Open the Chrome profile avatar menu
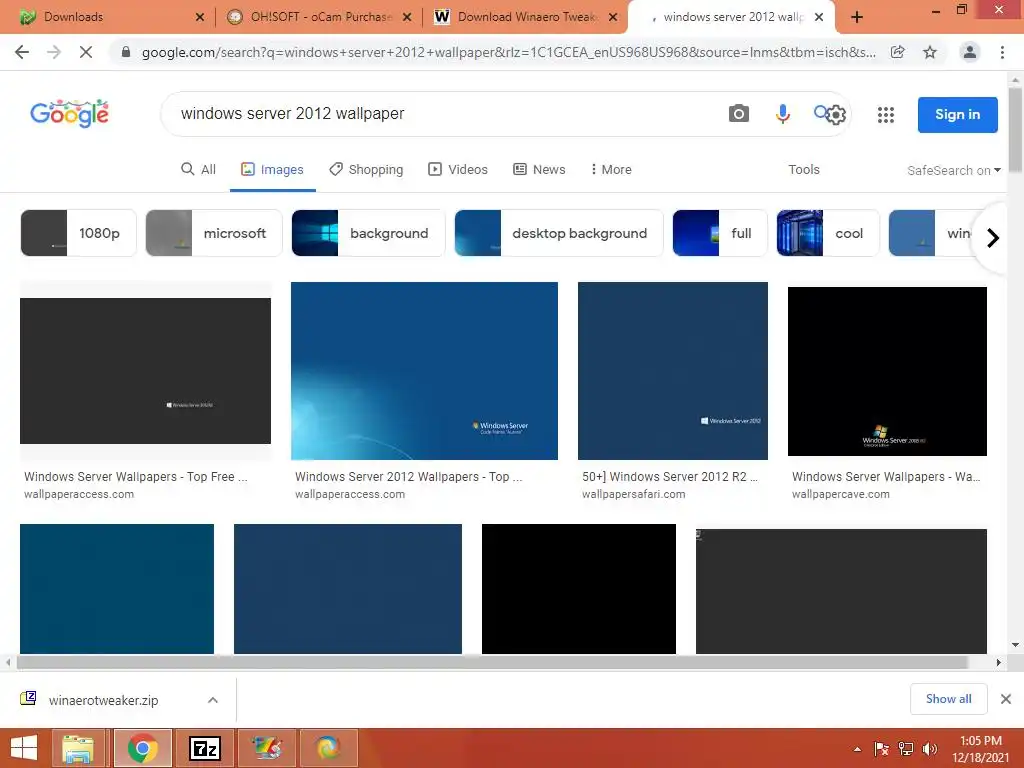The width and height of the screenshot is (1024, 768). pos(970,52)
